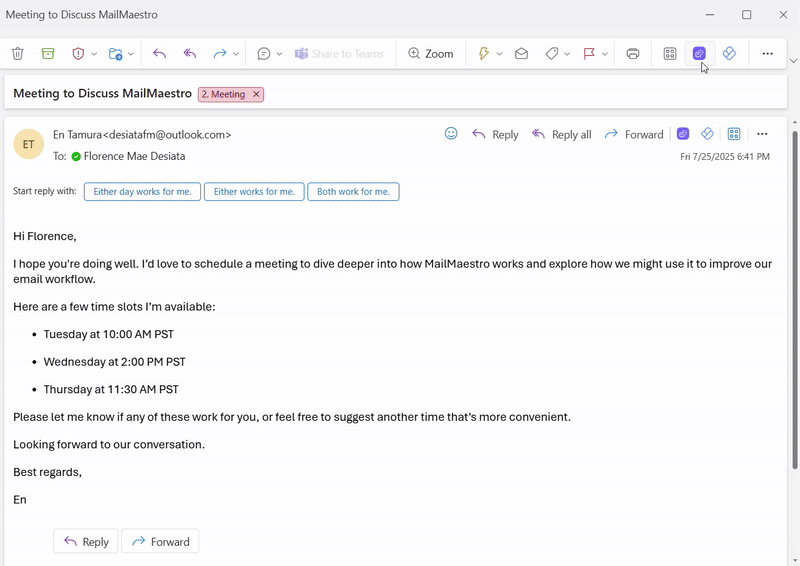Open more toolbar options (three dots)
800x566 pixels.
(767, 53)
